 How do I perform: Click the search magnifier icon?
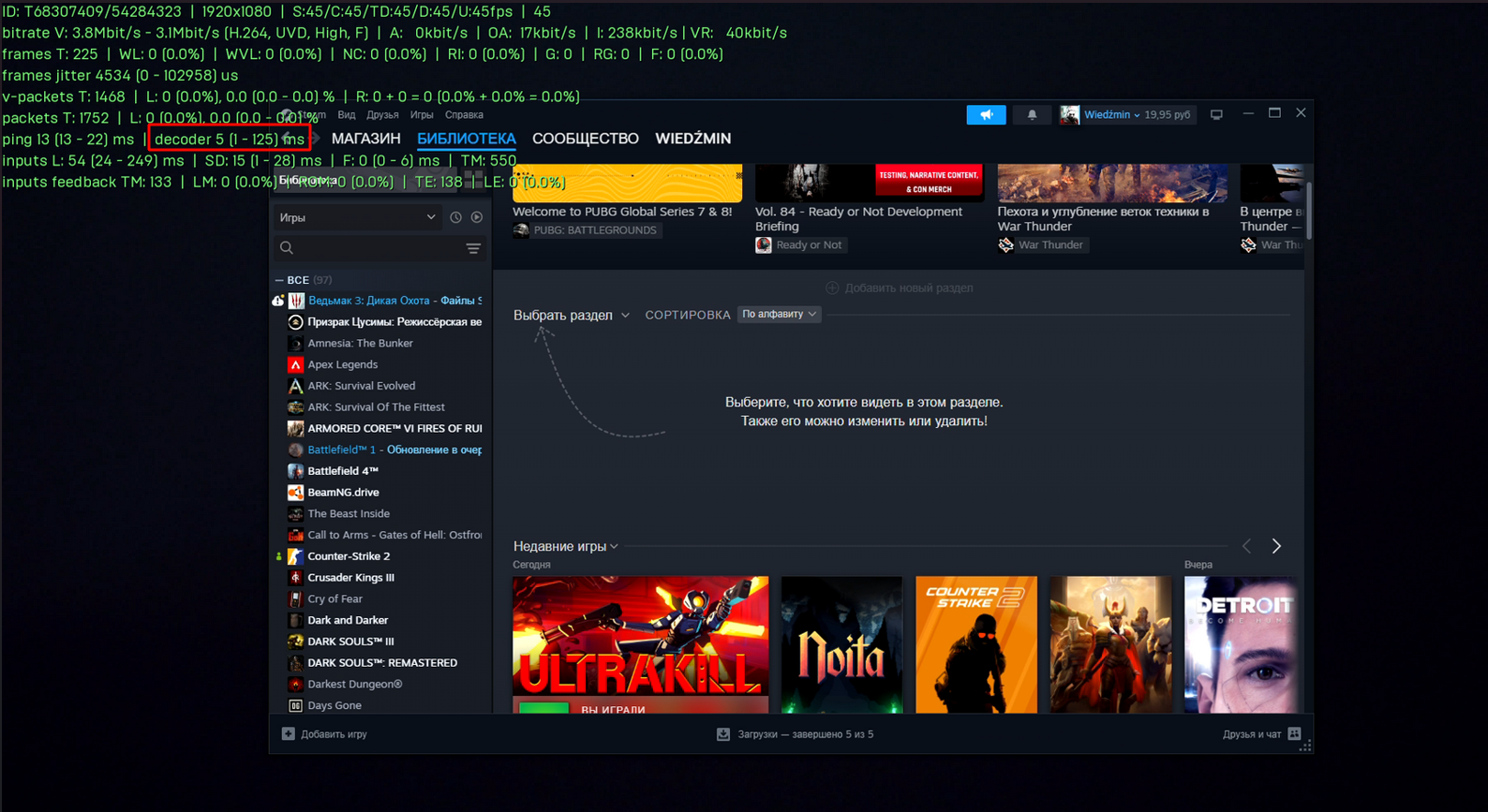coord(287,248)
